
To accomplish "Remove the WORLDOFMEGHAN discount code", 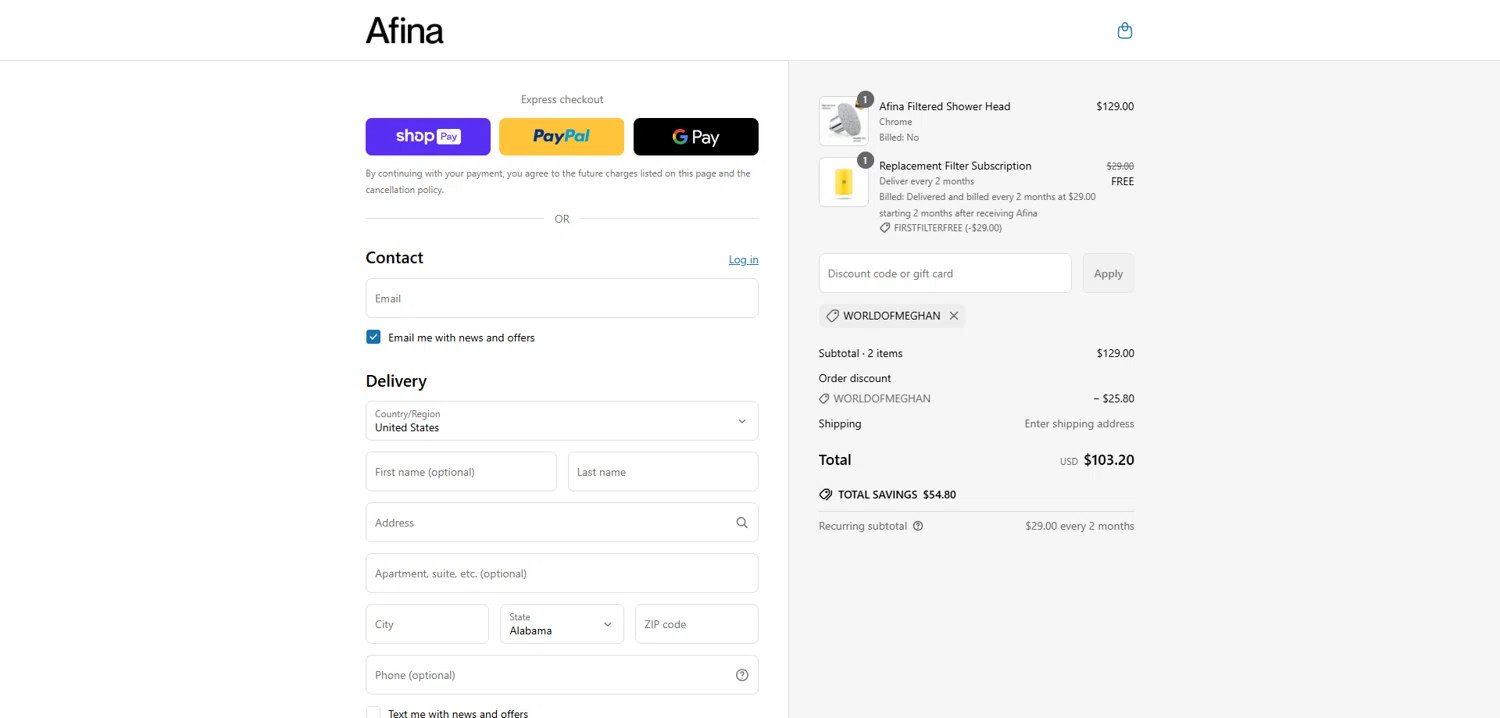I will point(954,316).
